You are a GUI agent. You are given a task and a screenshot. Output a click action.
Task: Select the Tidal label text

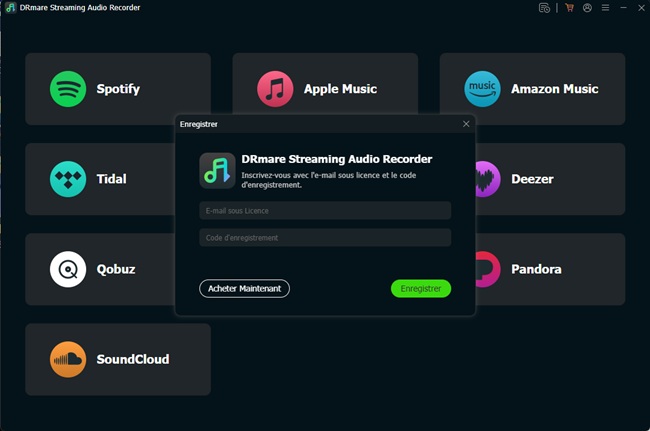[x=112, y=179]
